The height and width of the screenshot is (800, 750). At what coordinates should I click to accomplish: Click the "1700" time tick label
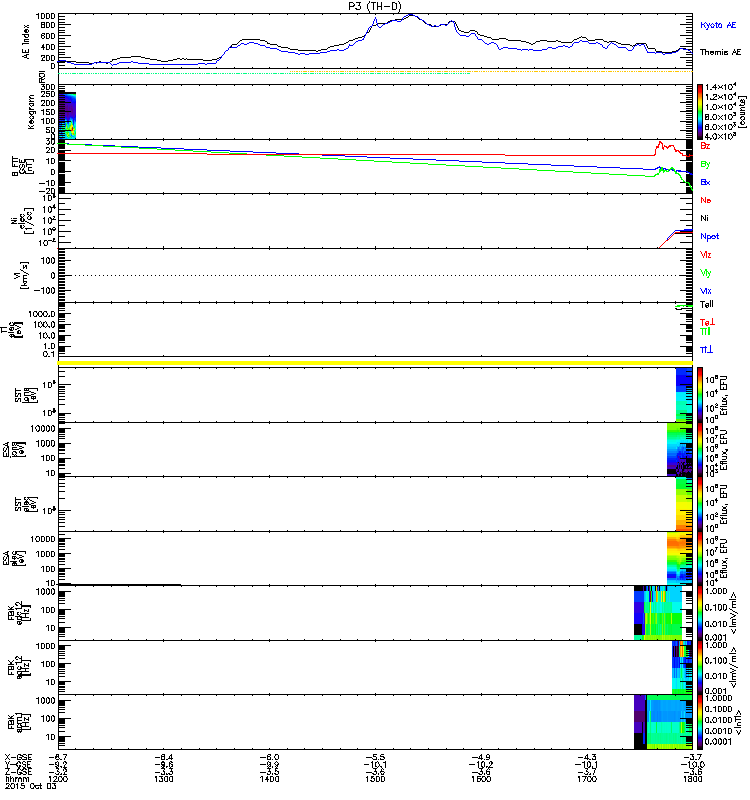587,779
